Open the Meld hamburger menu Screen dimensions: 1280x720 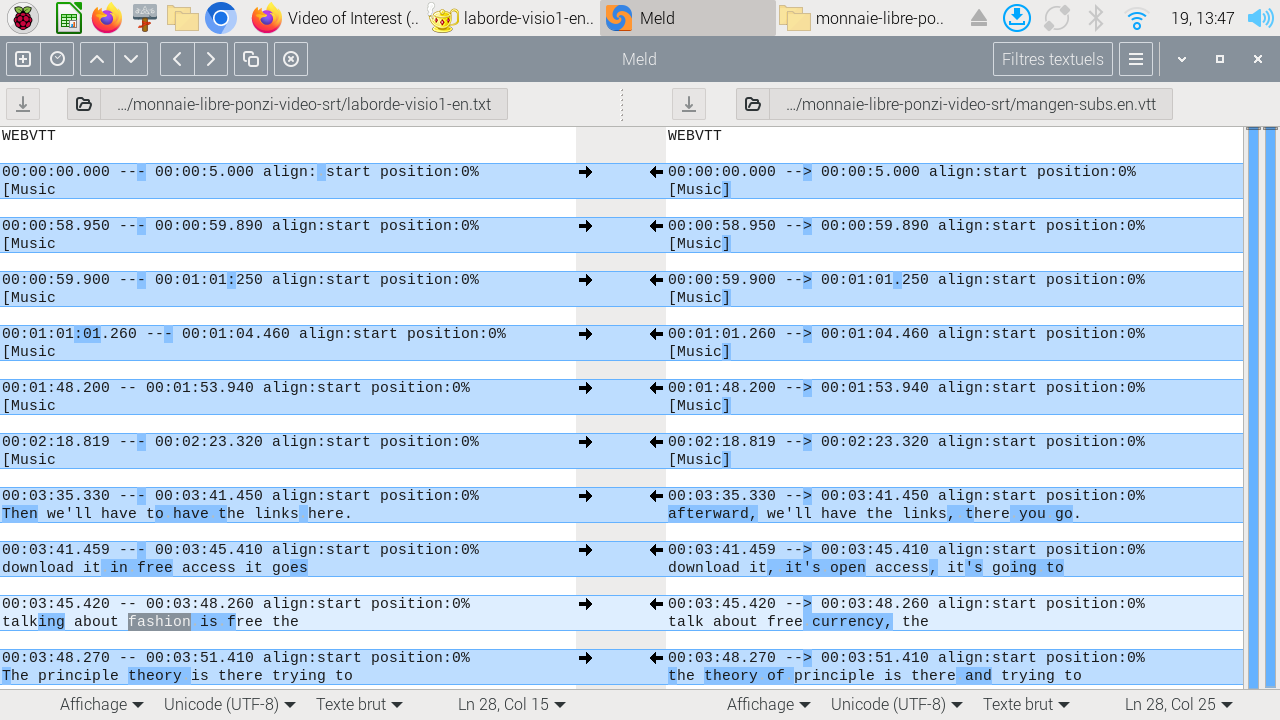pos(1136,59)
